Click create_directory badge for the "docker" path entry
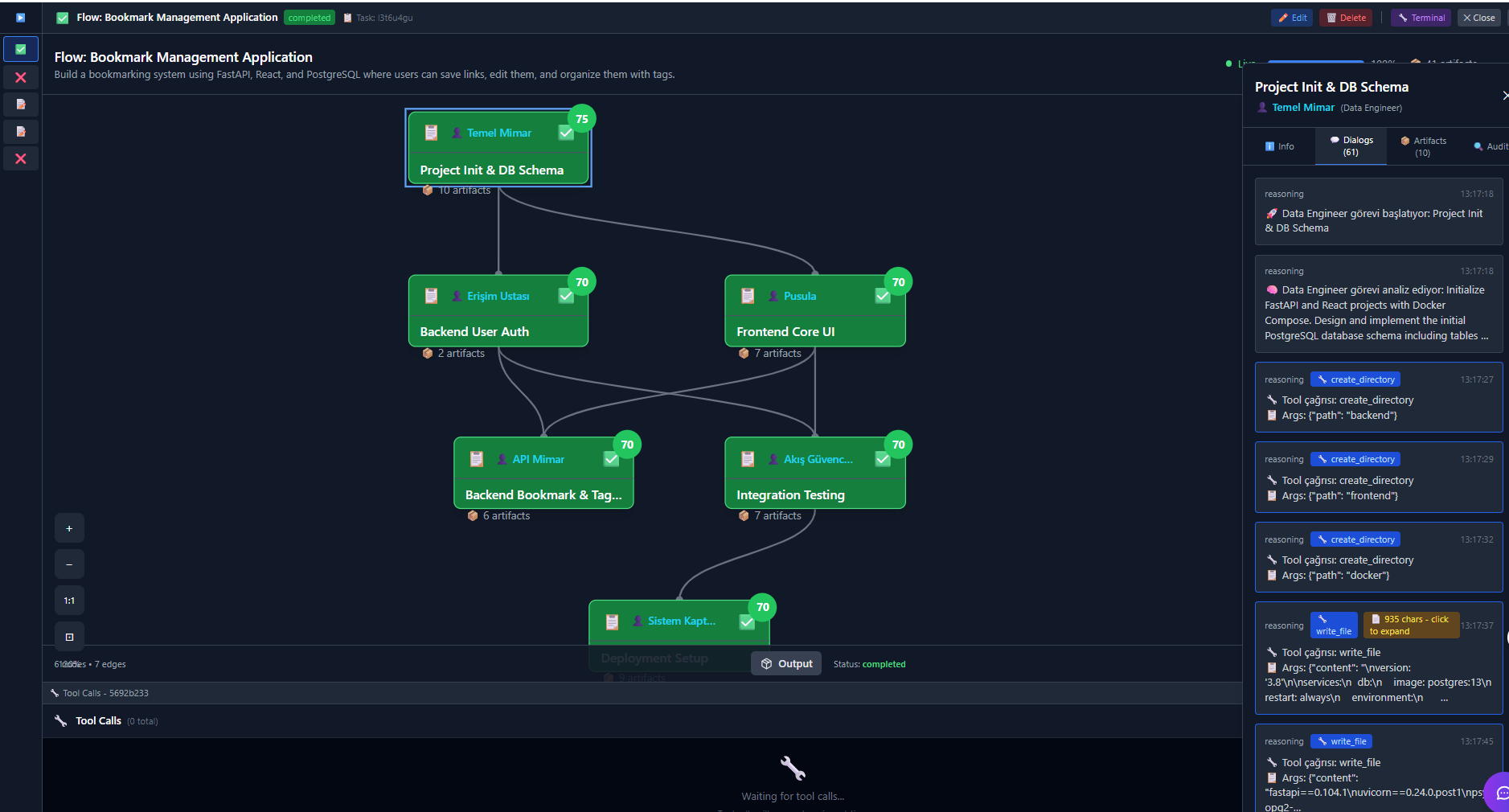The height and width of the screenshot is (812, 1509). tap(1355, 539)
